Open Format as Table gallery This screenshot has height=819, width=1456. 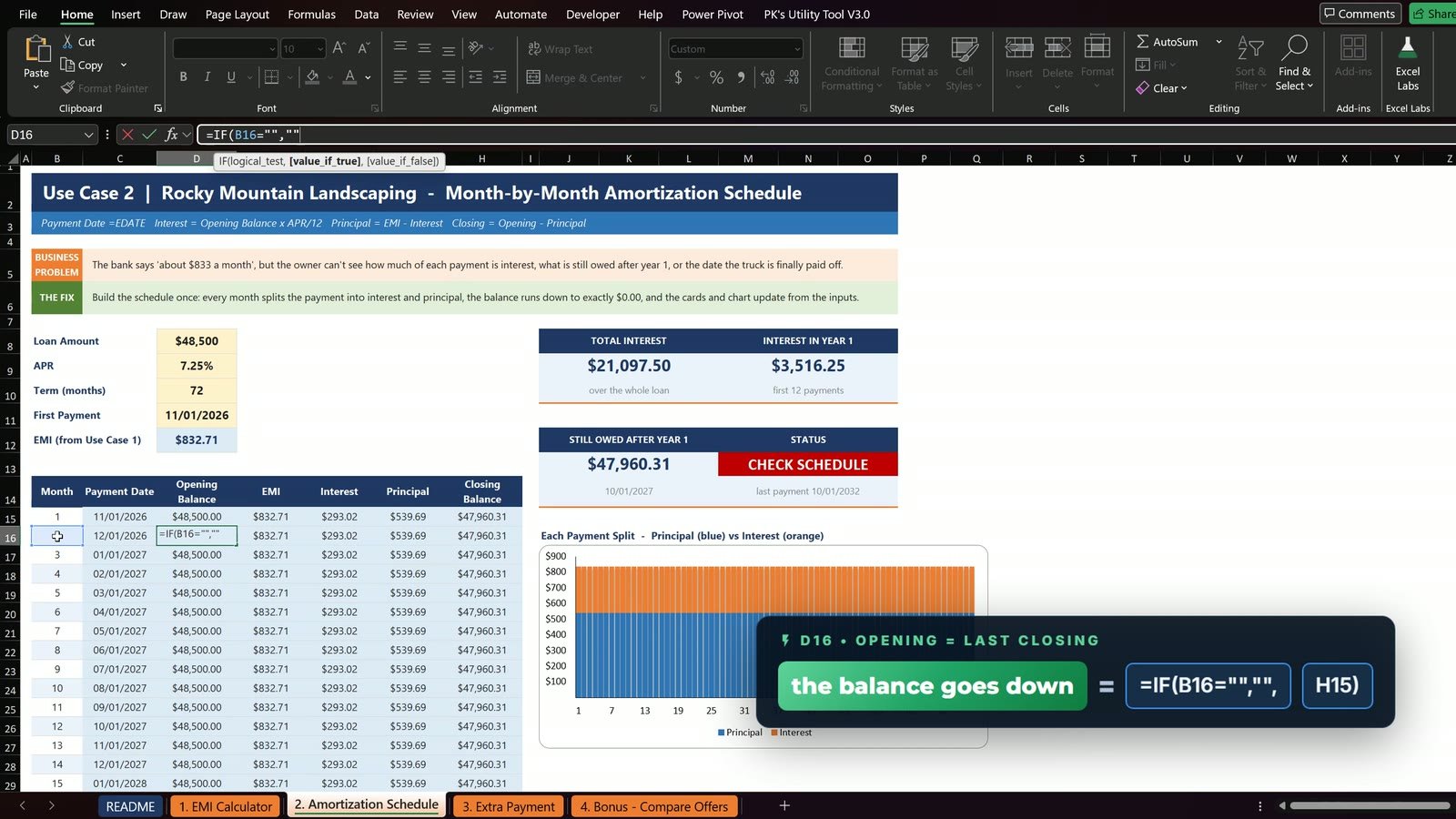(914, 63)
